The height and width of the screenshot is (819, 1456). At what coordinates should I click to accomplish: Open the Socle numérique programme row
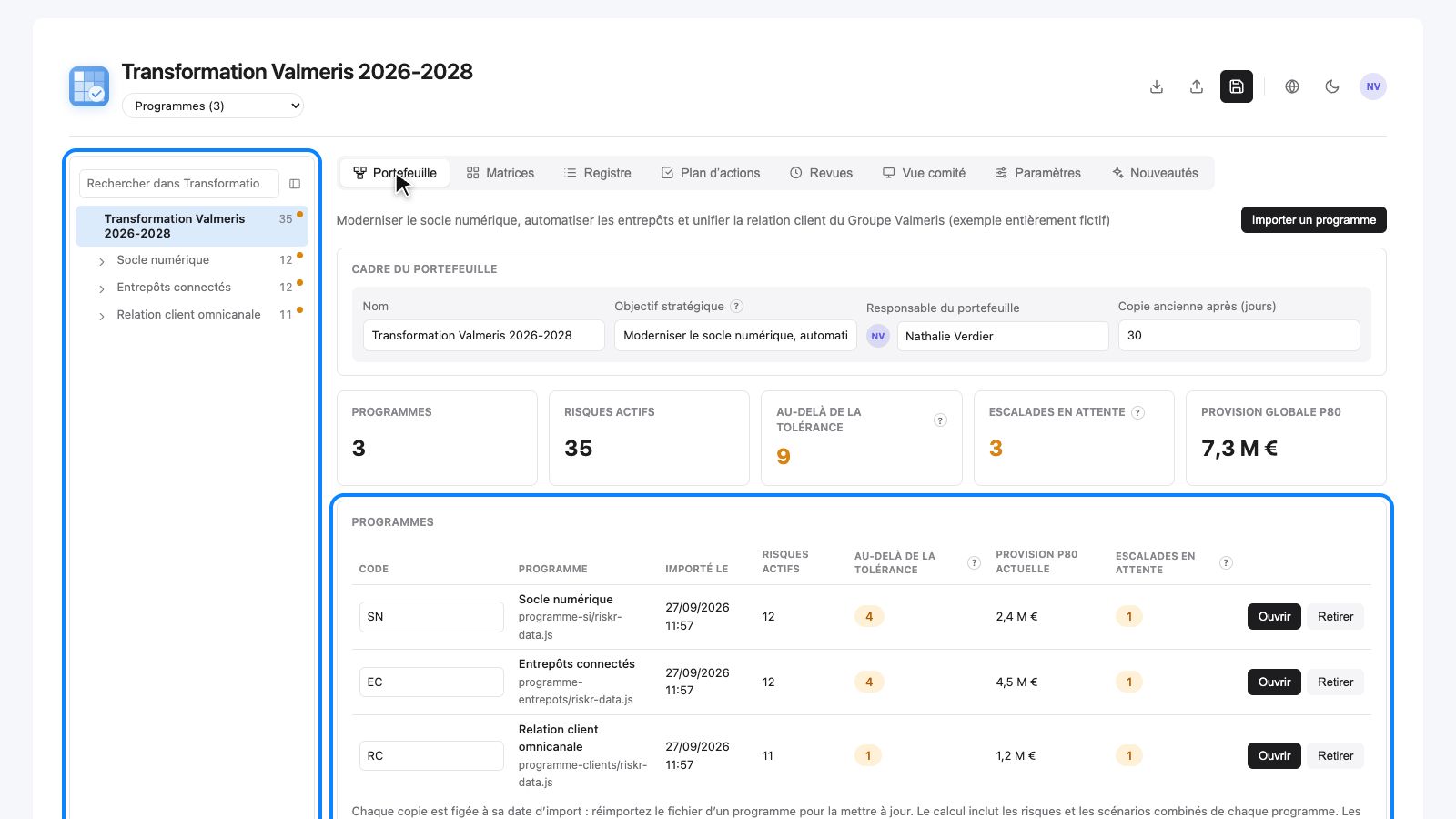1274,616
